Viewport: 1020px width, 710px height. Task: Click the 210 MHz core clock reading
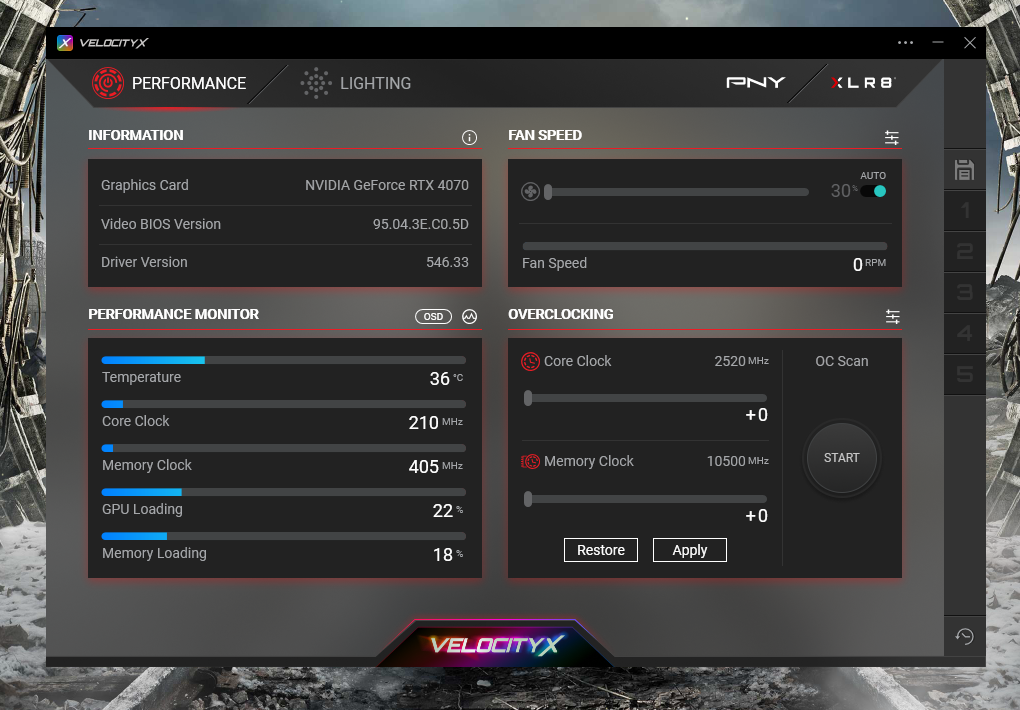[436, 423]
